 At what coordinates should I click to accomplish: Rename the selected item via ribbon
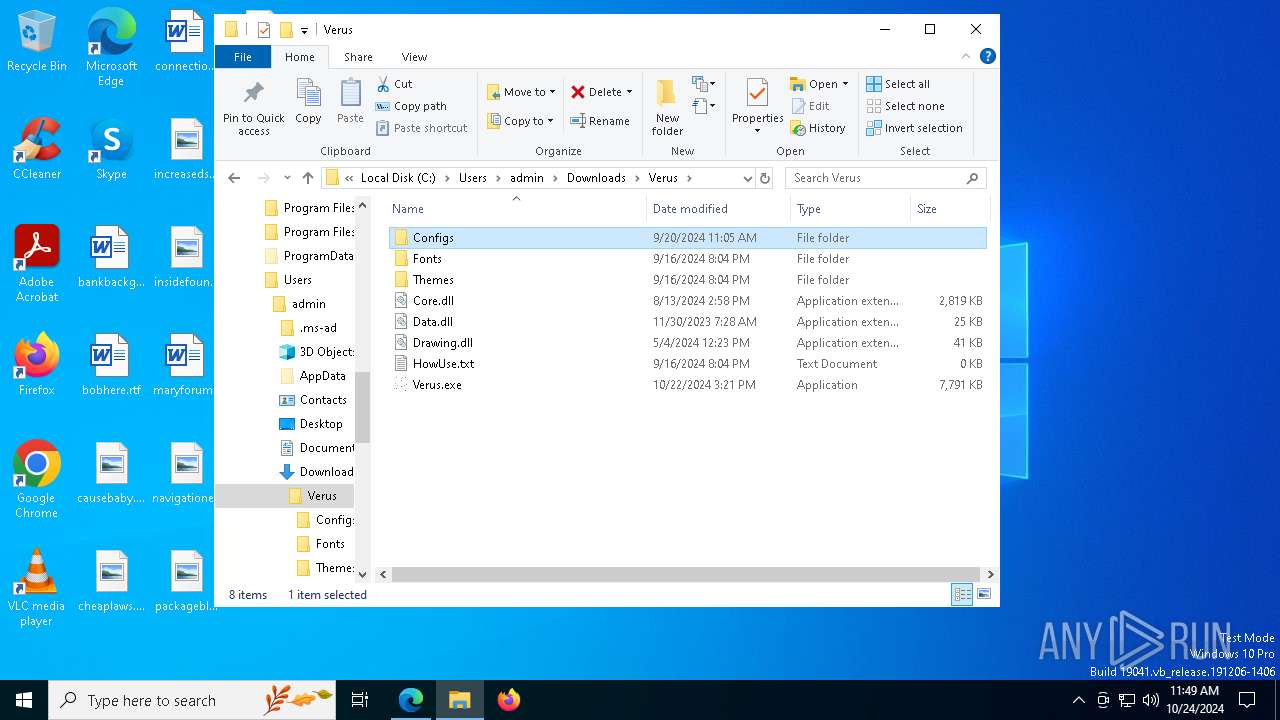coord(600,121)
